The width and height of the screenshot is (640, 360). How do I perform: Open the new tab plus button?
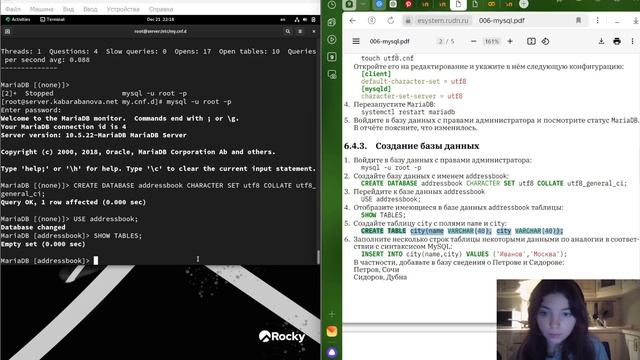coord(524,4)
